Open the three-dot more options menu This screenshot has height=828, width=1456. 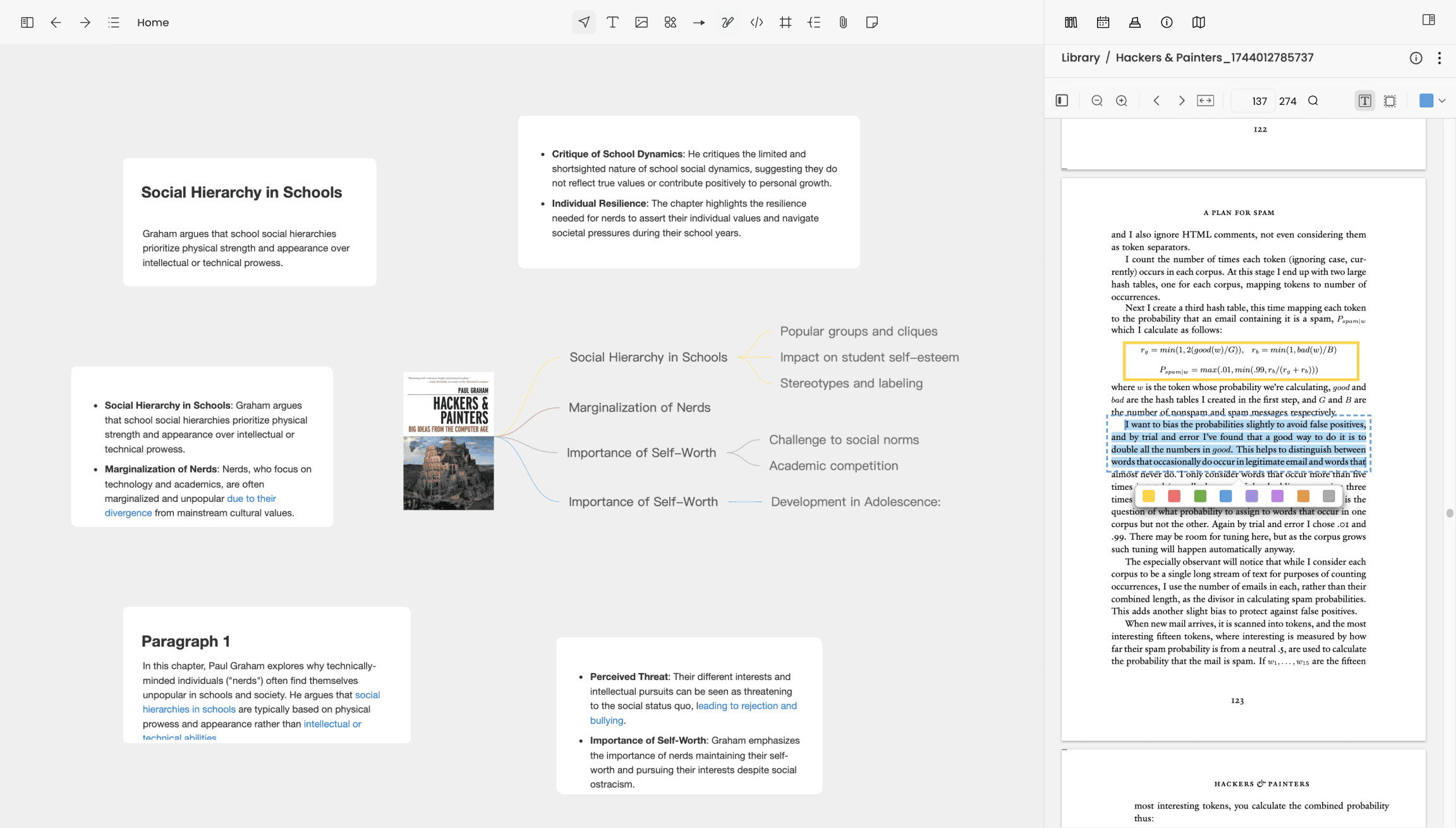(1440, 58)
